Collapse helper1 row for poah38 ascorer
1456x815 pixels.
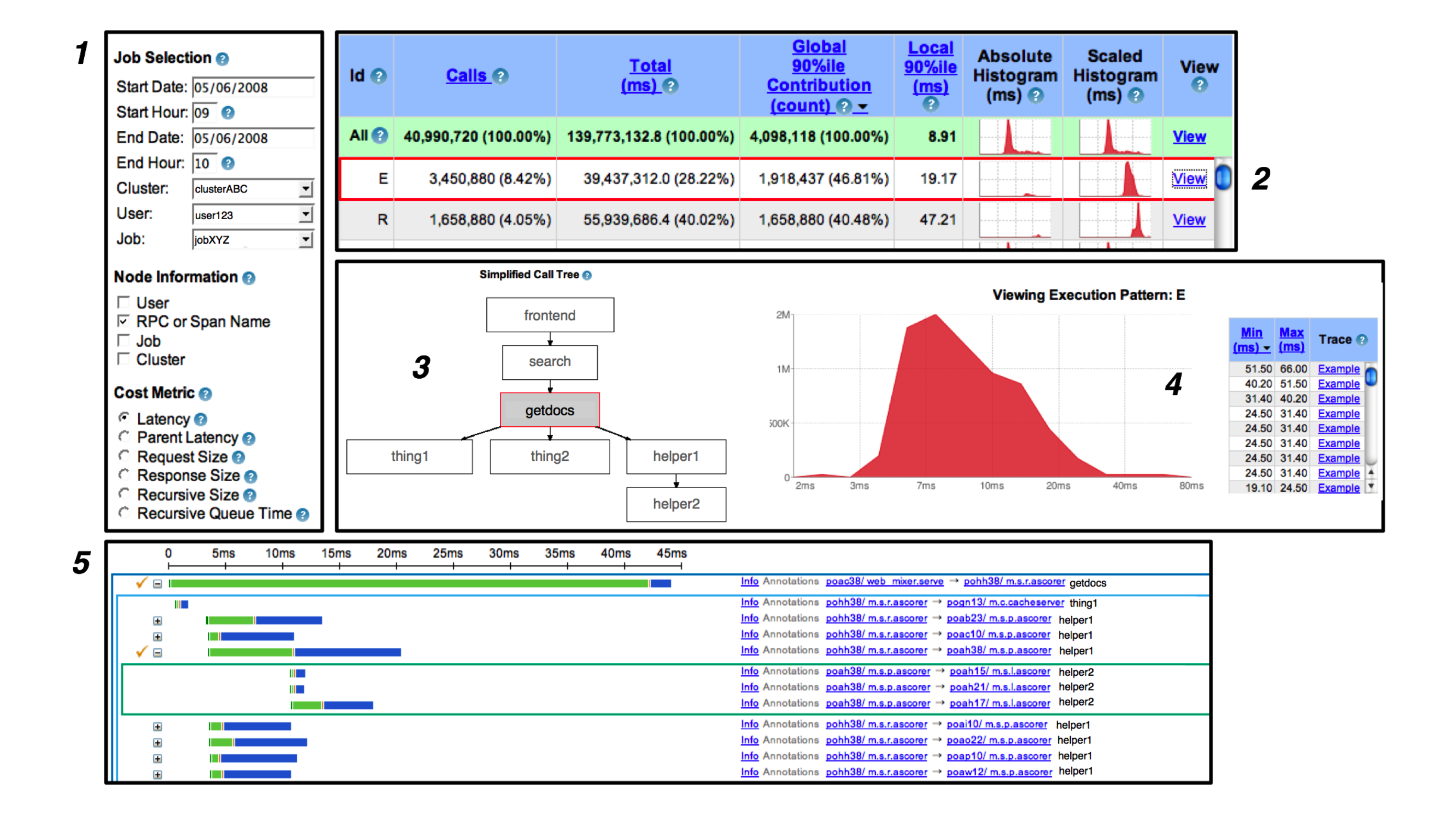158,653
